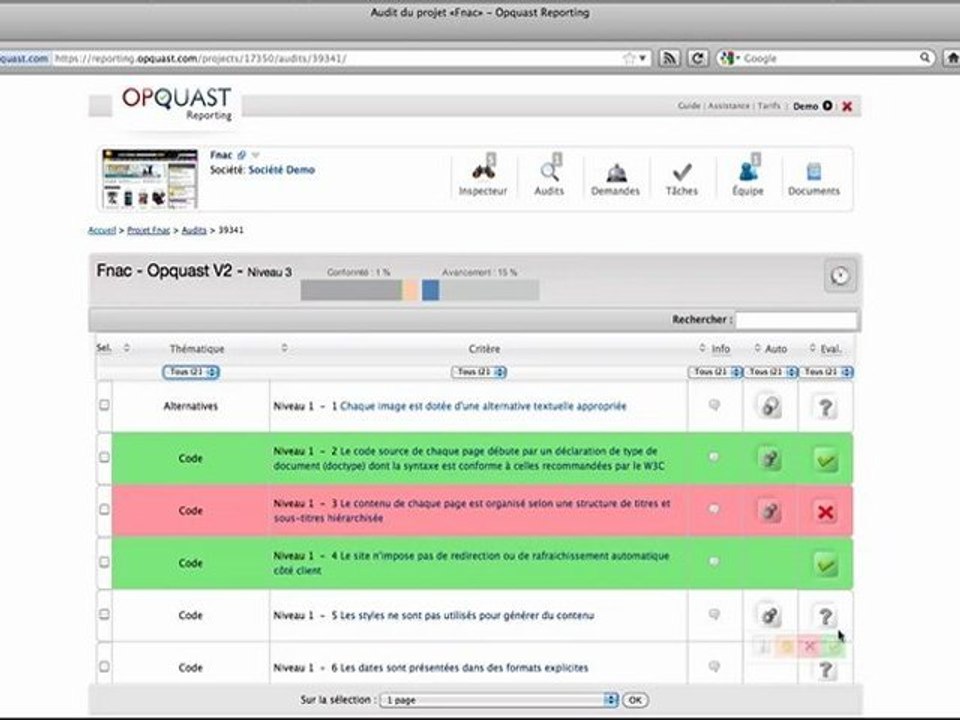The width and height of the screenshot is (960, 720).
Task: Click the green check eval for criterion 2
Action: coord(826,460)
